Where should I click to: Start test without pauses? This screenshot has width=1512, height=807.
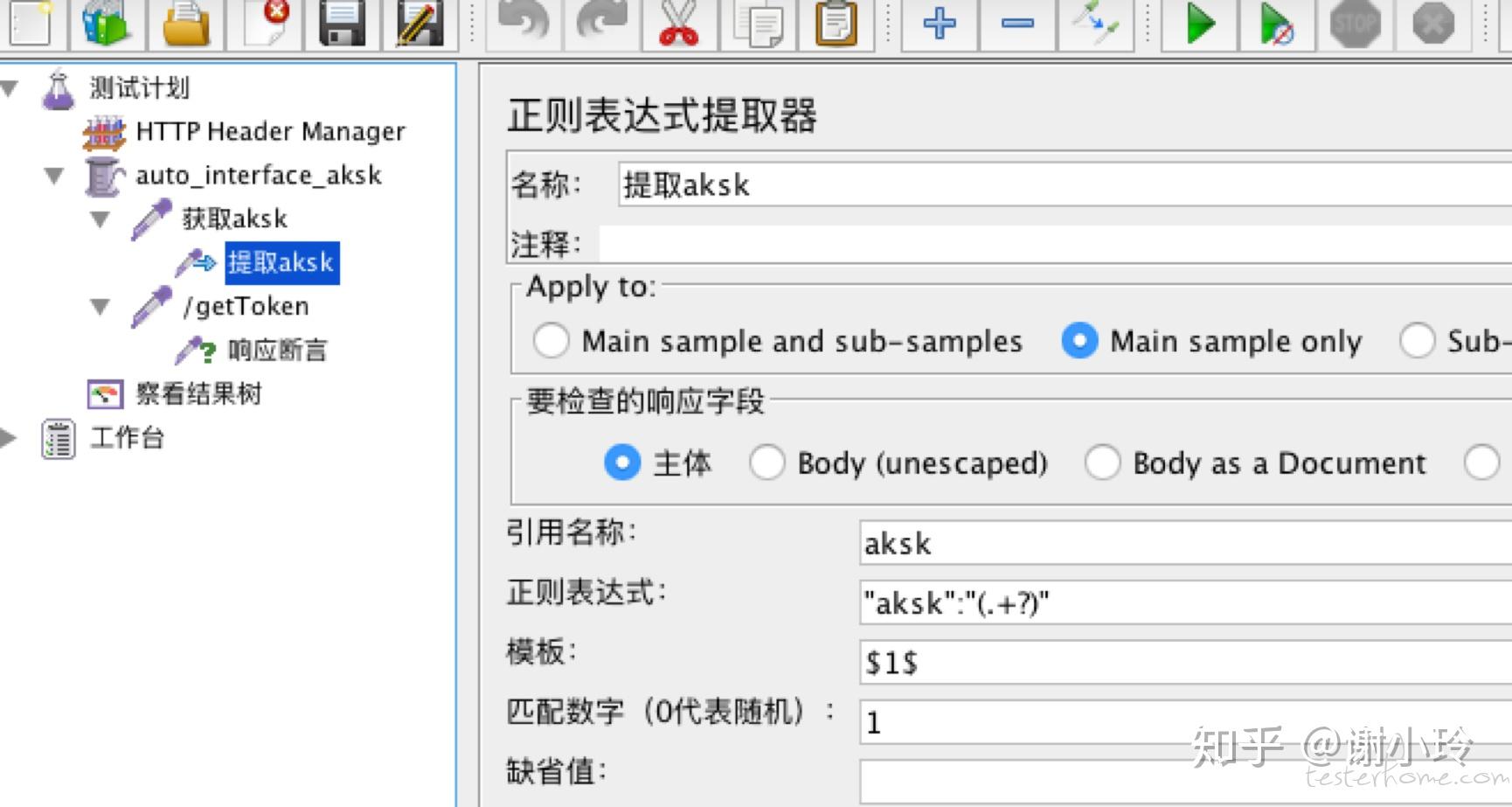[1276, 26]
